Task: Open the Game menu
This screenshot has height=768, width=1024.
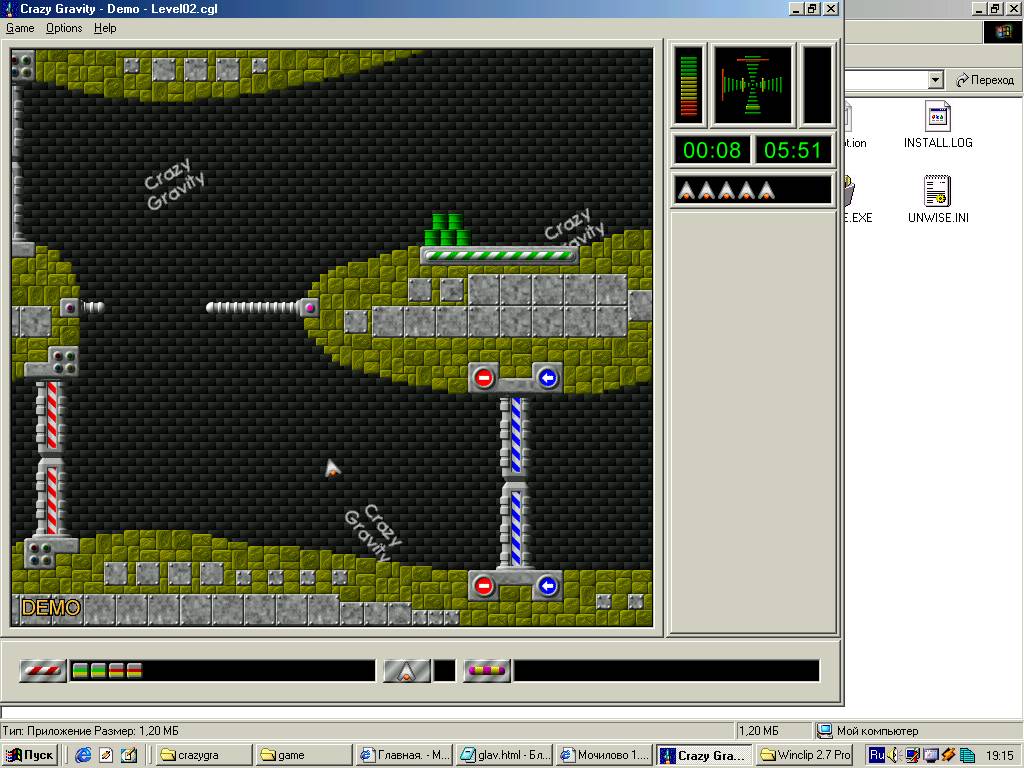Action: 20,28
